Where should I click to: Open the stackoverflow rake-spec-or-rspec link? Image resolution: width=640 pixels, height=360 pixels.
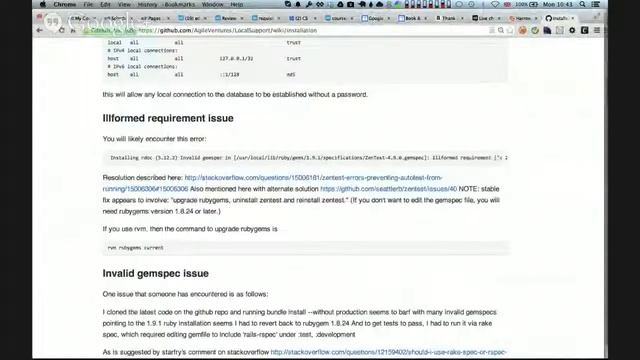(x=388, y=352)
